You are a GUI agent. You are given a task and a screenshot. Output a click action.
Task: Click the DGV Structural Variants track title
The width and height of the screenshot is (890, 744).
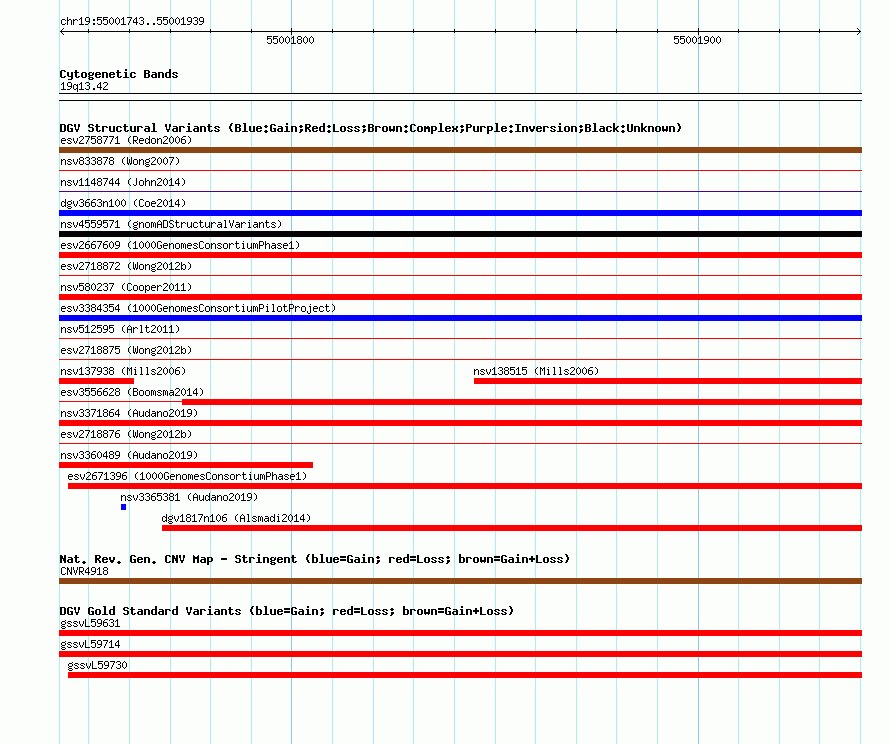point(371,128)
